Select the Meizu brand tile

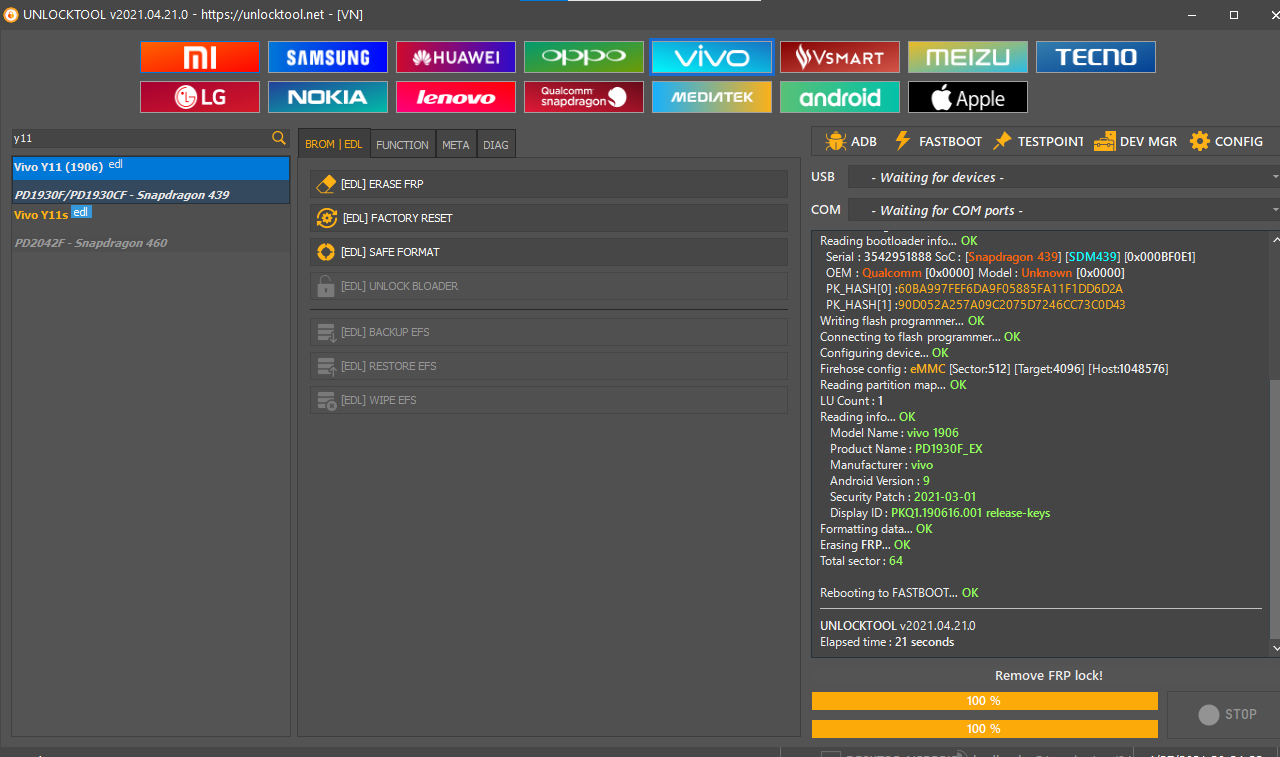coord(968,57)
